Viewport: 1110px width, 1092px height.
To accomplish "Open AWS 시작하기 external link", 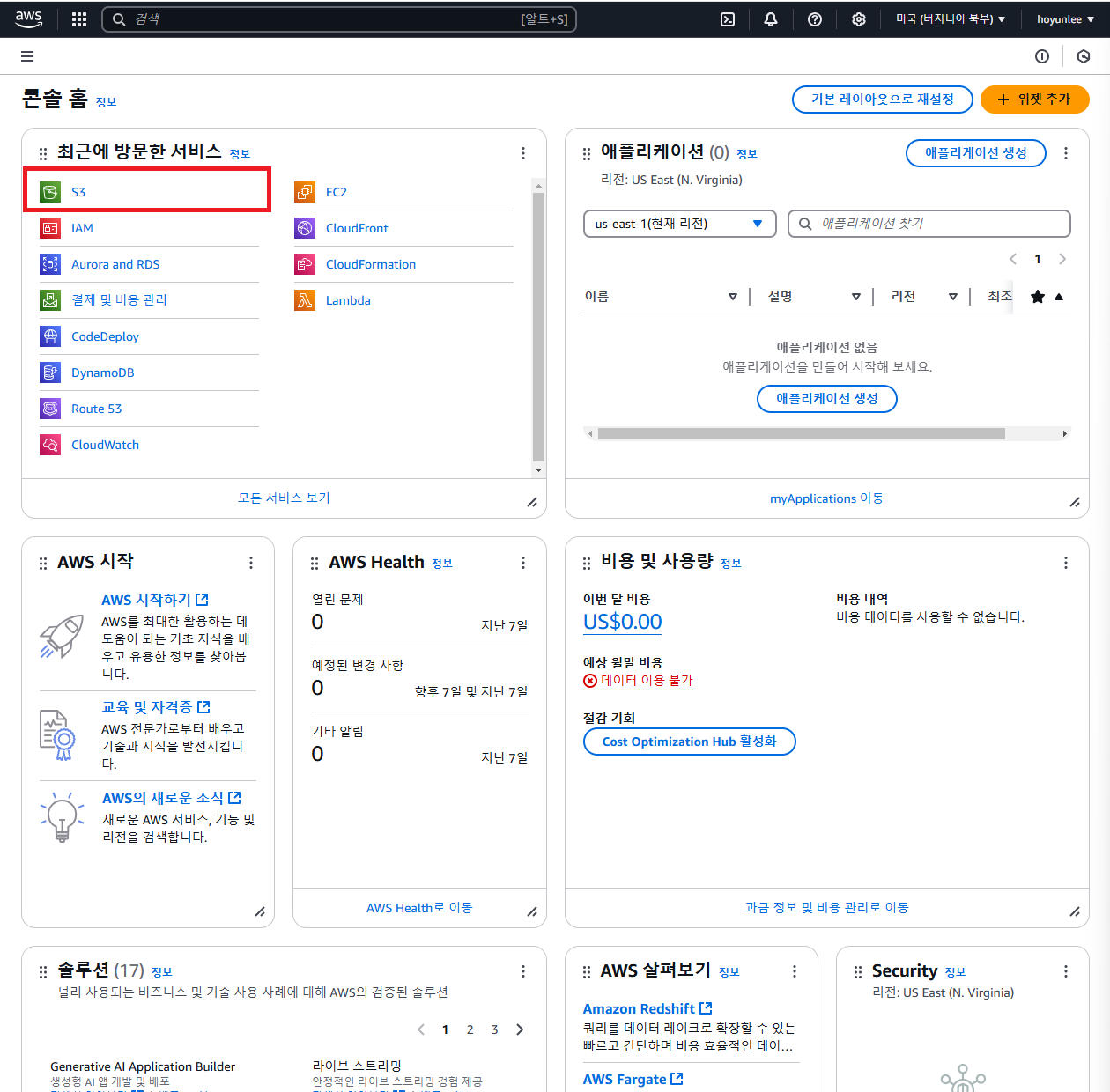I will click(x=155, y=600).
